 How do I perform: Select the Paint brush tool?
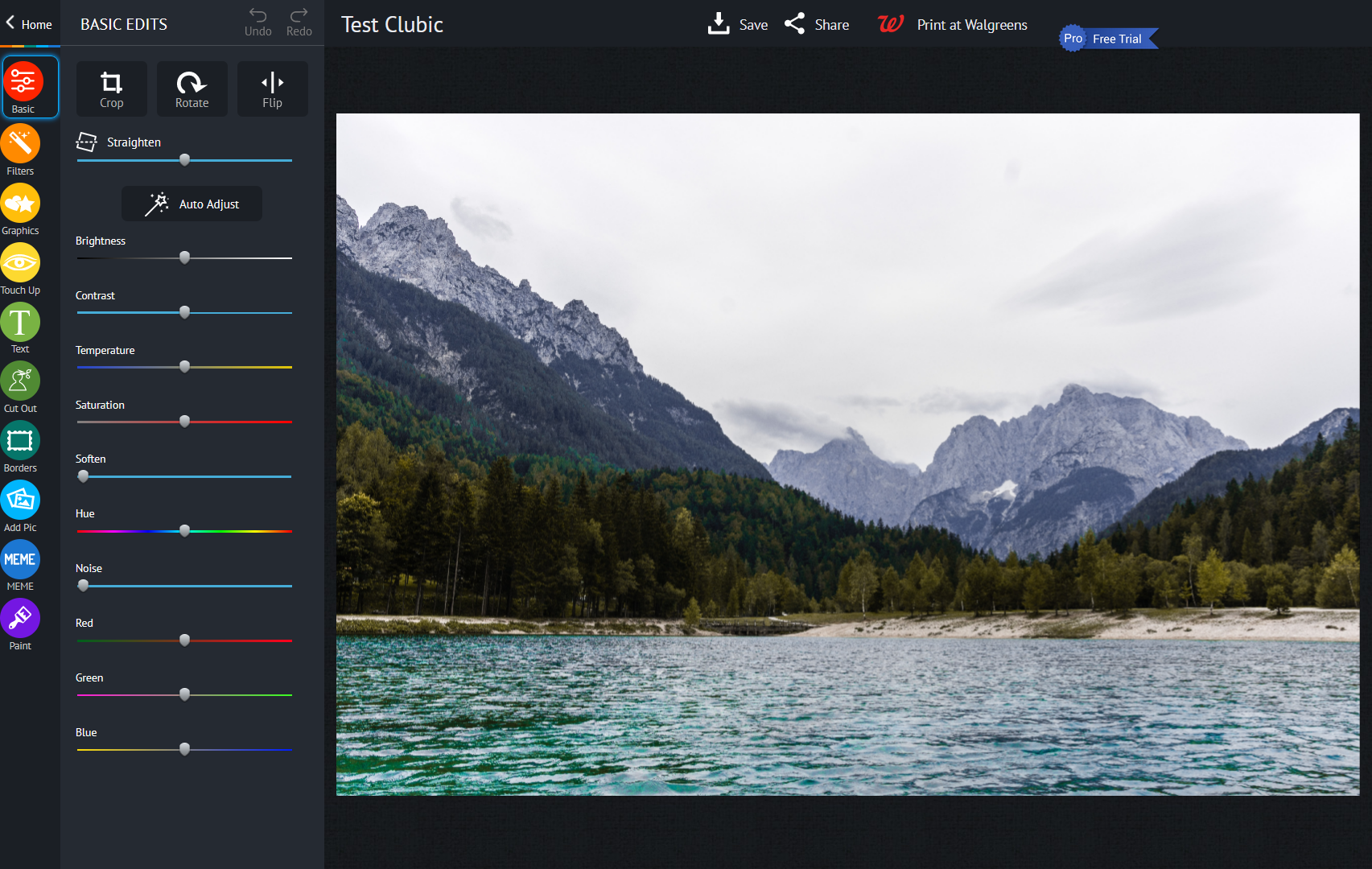tap(20, 620)
